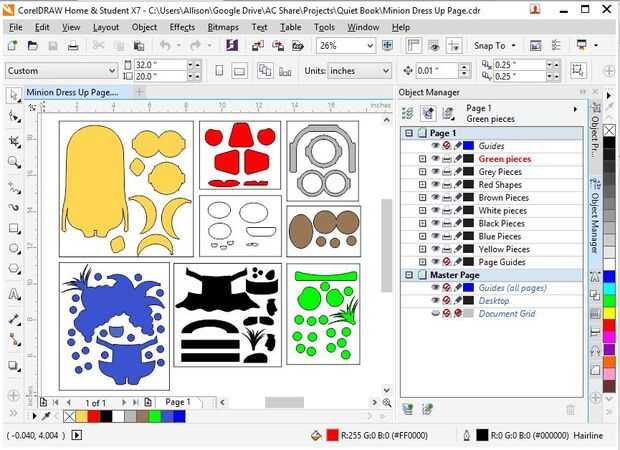620x450 pixels.
Task: Click the New document icon
Action: pyautogui.click(x=13, y=46)
